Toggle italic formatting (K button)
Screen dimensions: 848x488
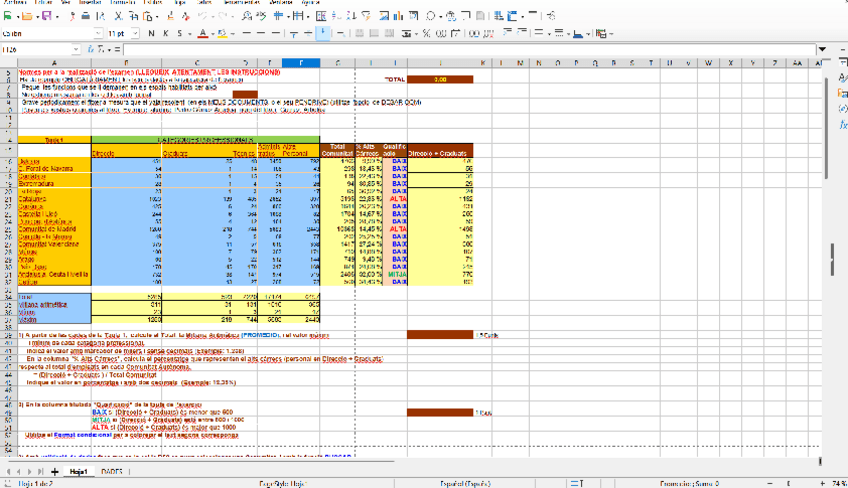166,33
